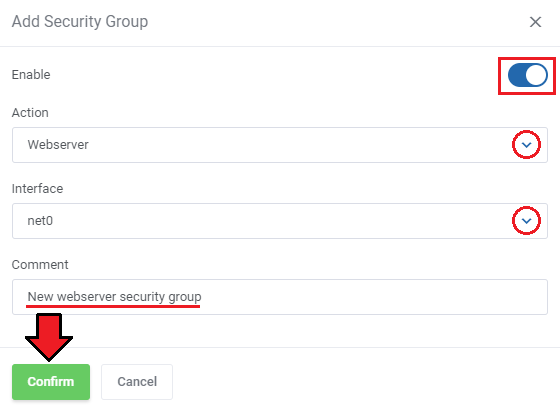Place cursor after 'security group' comment text
This screenshot has width=560, height=413.
tap(202, 297)
